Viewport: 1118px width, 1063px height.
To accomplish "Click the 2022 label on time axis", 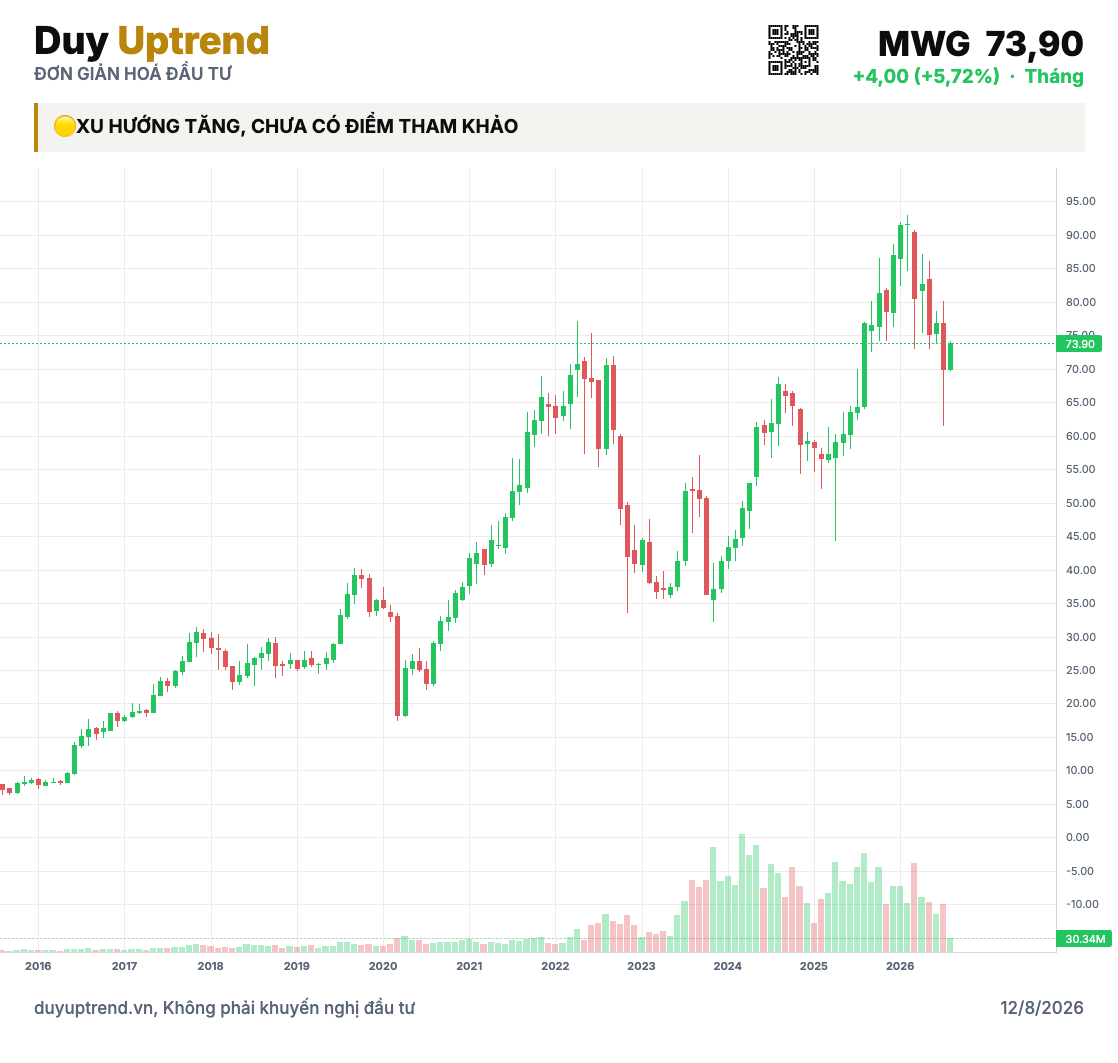I will [555, 966].
